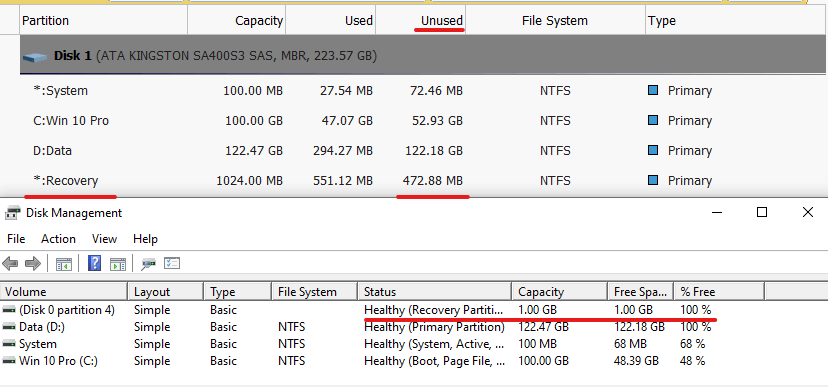Click blue Primary square in *:Recovery row
This screenshot has width=828, height=388.
pos(653,181)
